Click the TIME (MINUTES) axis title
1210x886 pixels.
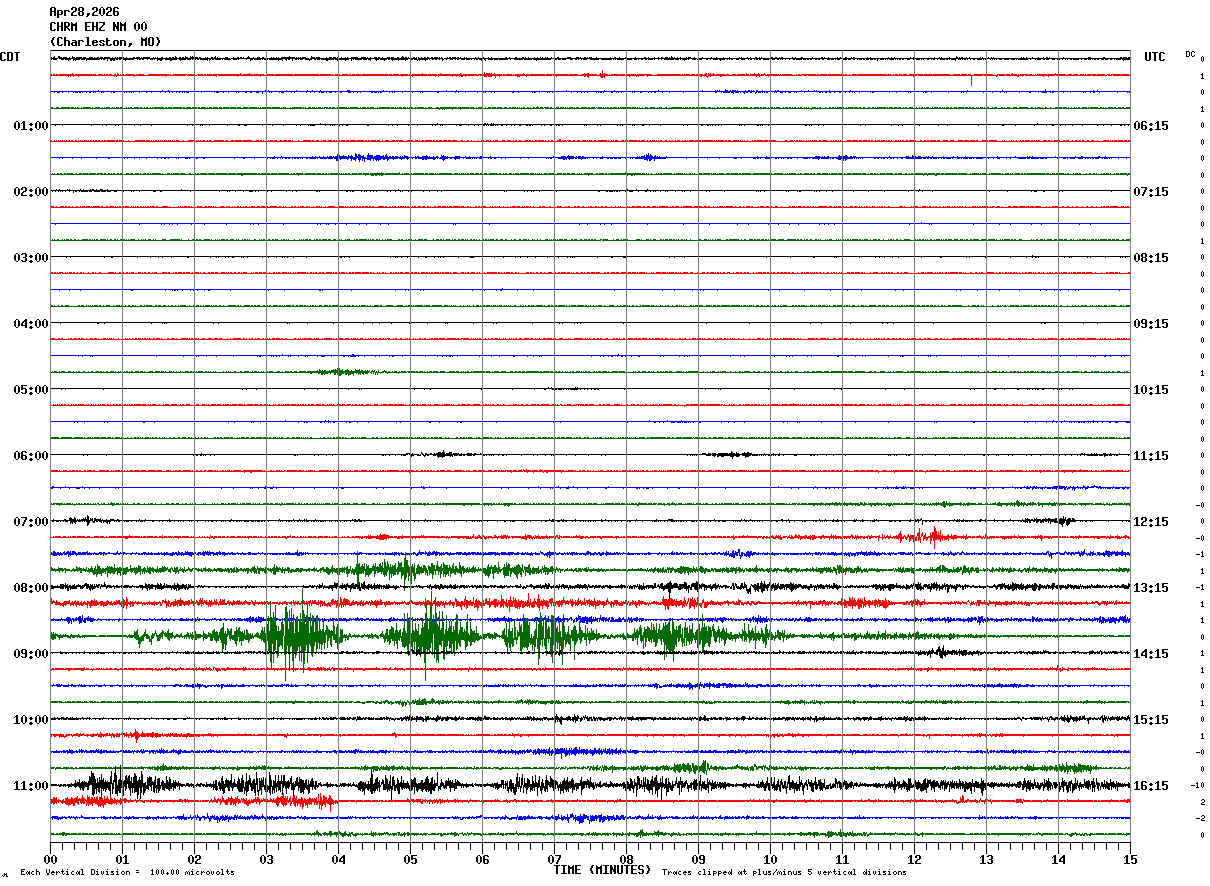tap(602, 870)
